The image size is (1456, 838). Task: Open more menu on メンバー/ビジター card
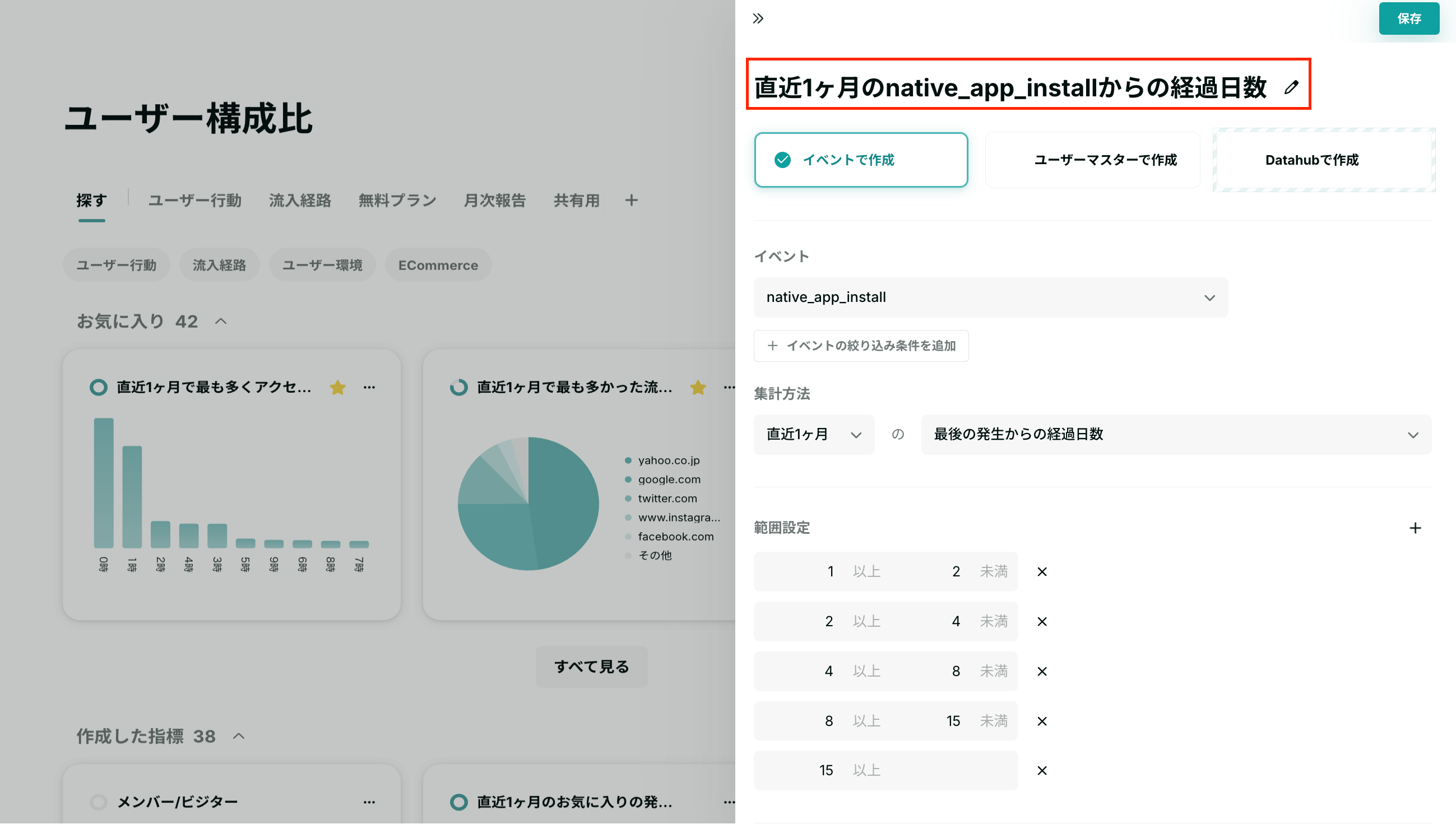(369, 802)
